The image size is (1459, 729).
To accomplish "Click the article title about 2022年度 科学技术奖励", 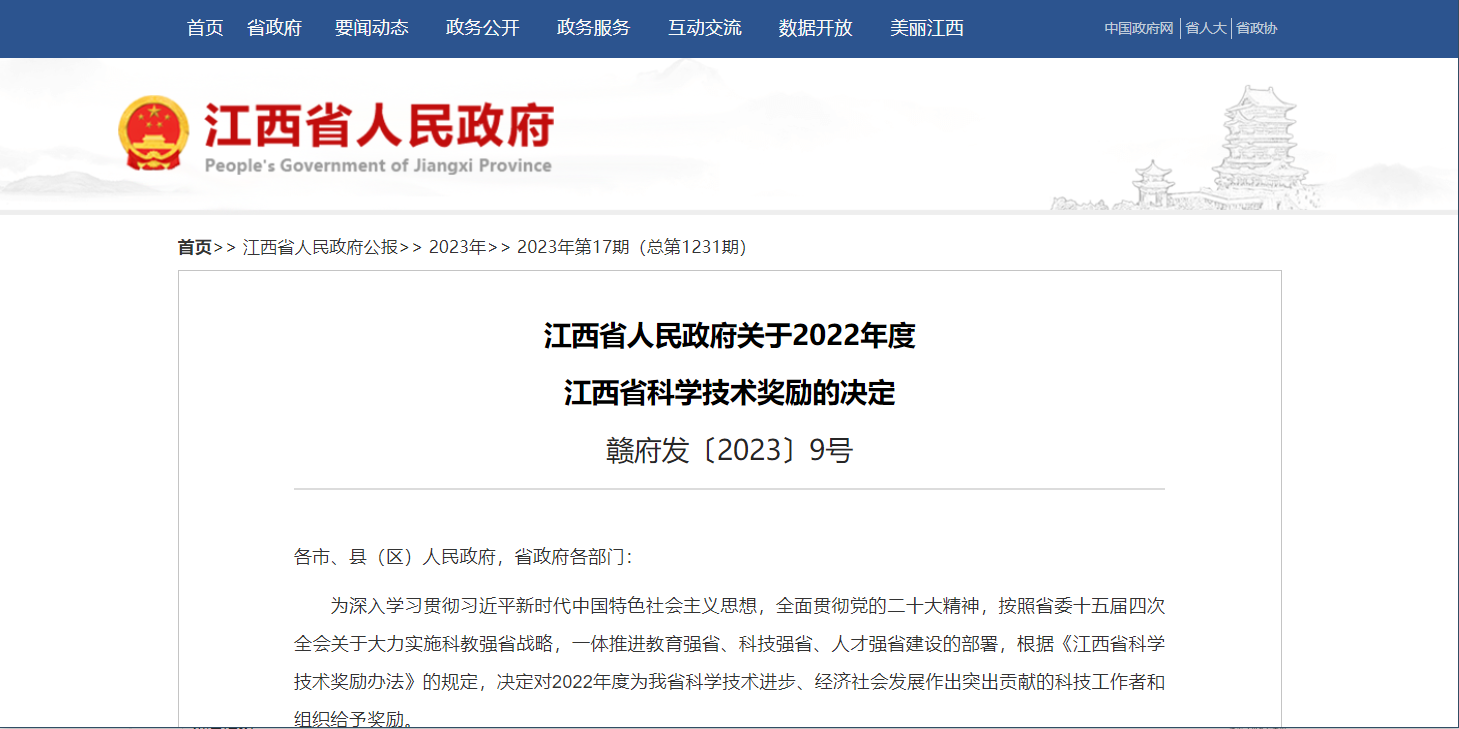I will 729,364.
